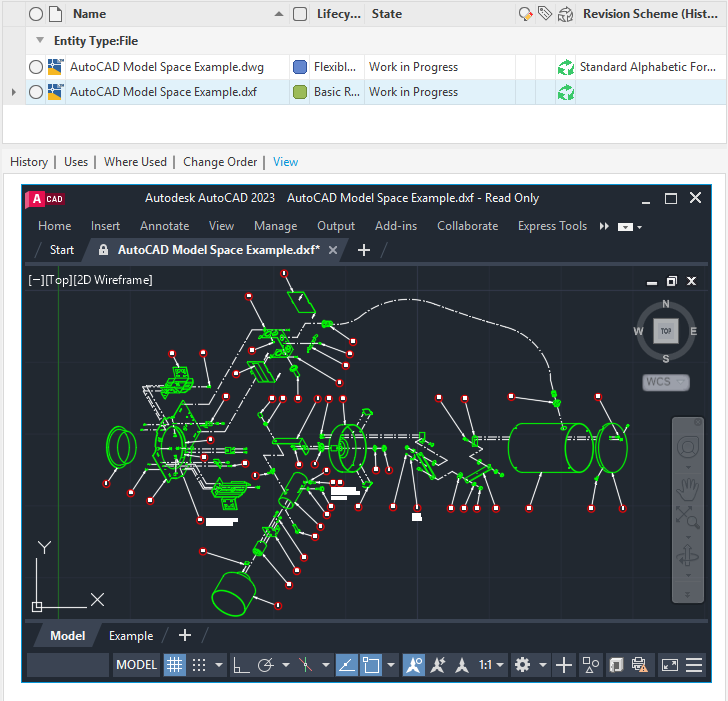Click the [Top] view control label
This screenshot has width=728, height=701.
[59, 280]
